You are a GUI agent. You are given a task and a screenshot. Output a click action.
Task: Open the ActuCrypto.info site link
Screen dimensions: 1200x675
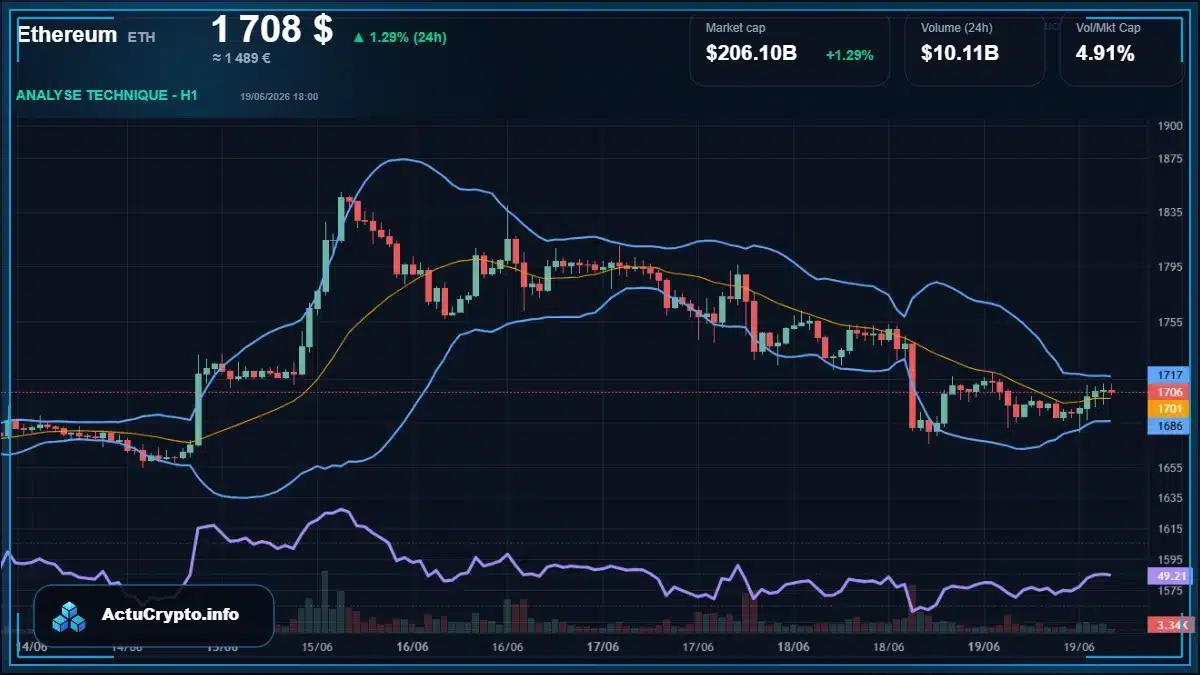click(171, 614)
